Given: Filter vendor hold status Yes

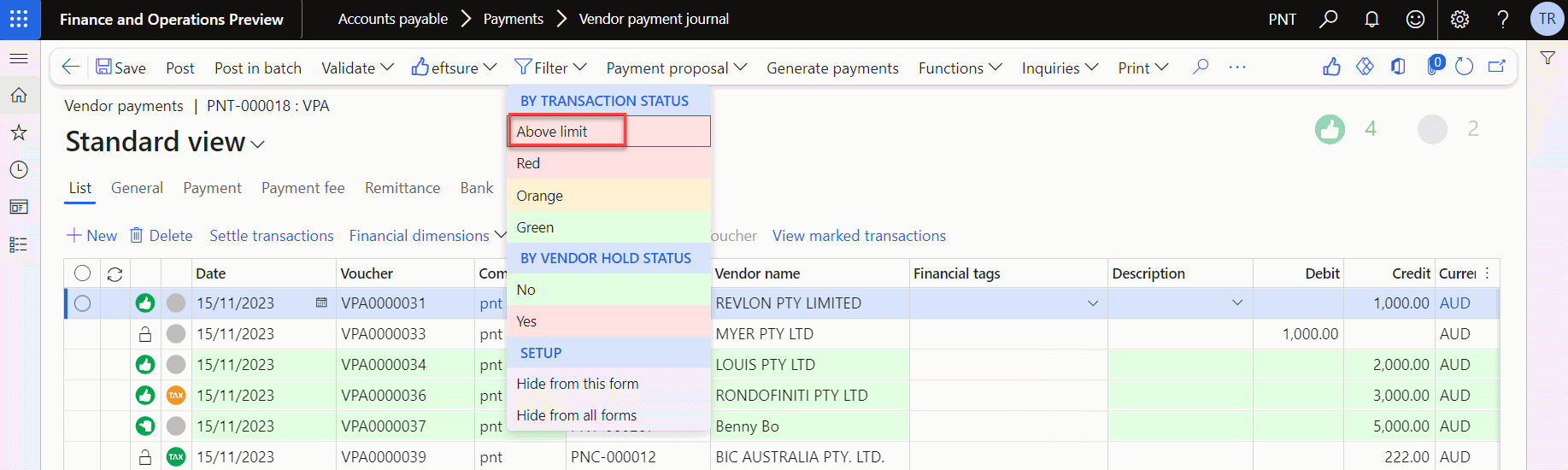Looking at the screenshot, I should coord(608,321).
